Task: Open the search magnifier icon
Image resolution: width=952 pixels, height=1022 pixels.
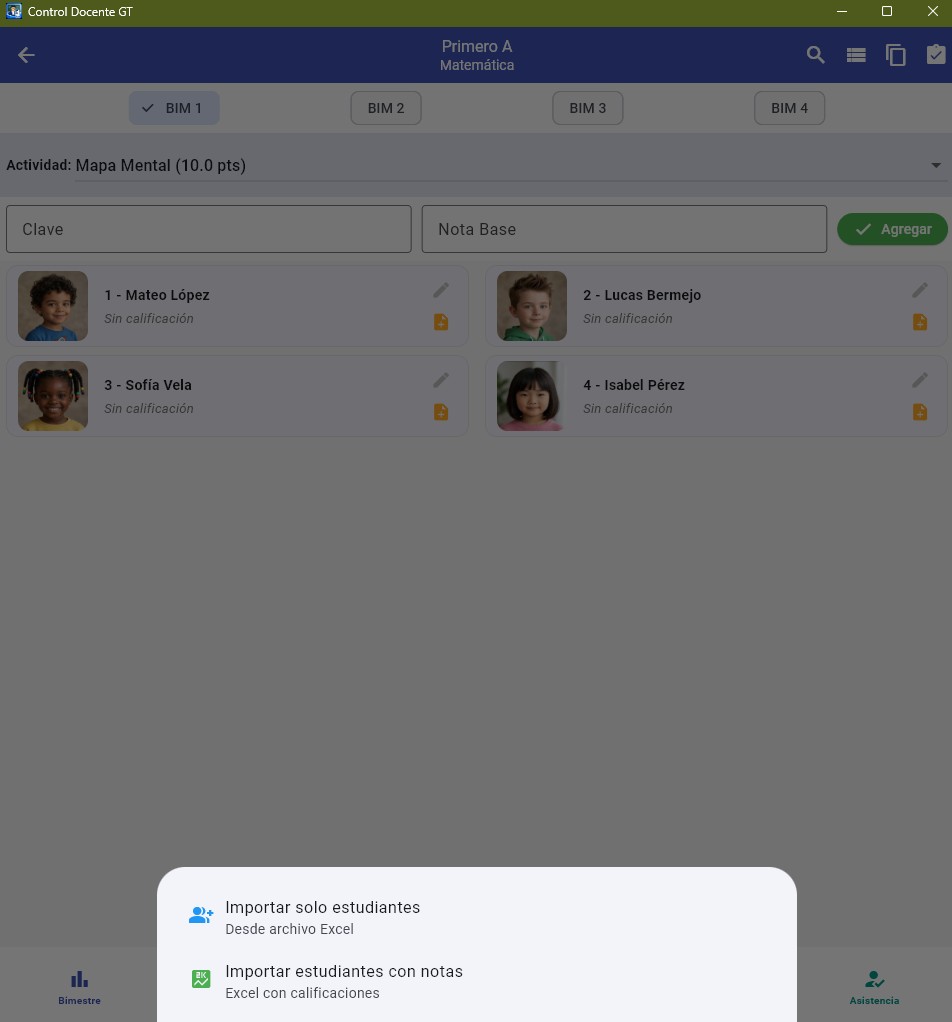Action: 815,55
